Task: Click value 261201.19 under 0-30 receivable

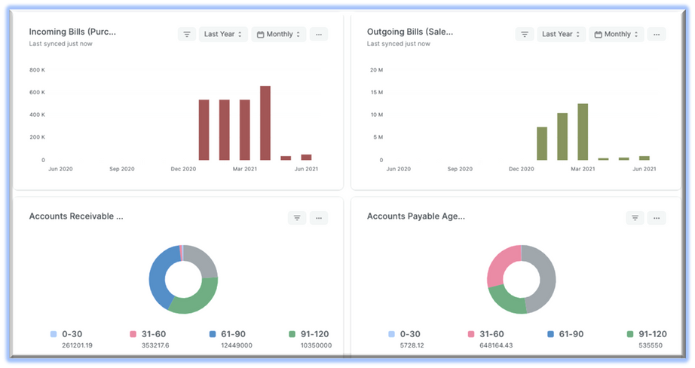Action: [x=77, y=345]
